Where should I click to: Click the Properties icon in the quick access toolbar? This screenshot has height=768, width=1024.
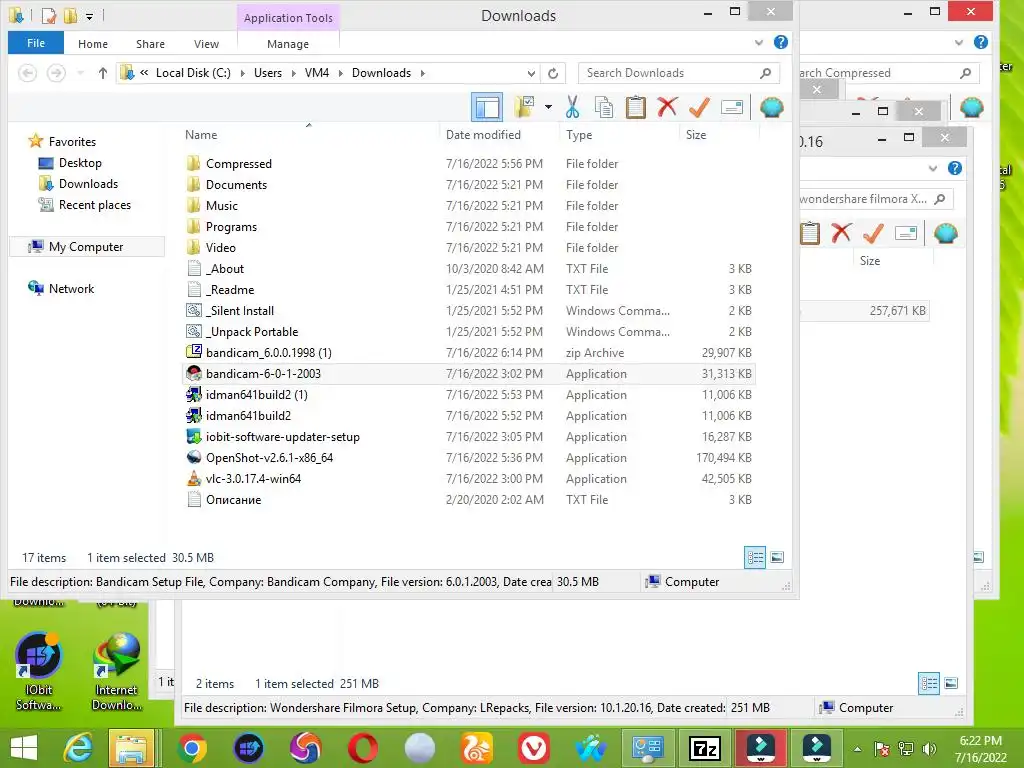(x=48, y=15)
